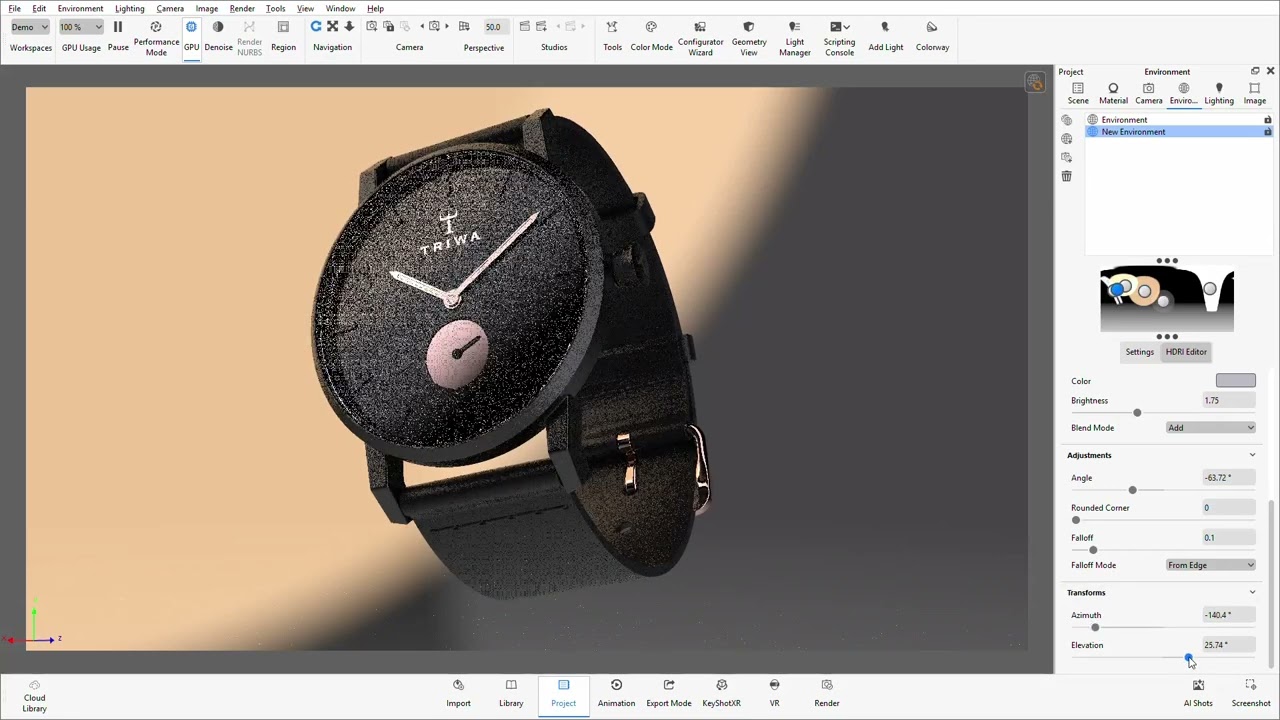Screen dimensions: 1280x720
Task: Collapse the Adjustments section
Action: (x=1252, y=455)
